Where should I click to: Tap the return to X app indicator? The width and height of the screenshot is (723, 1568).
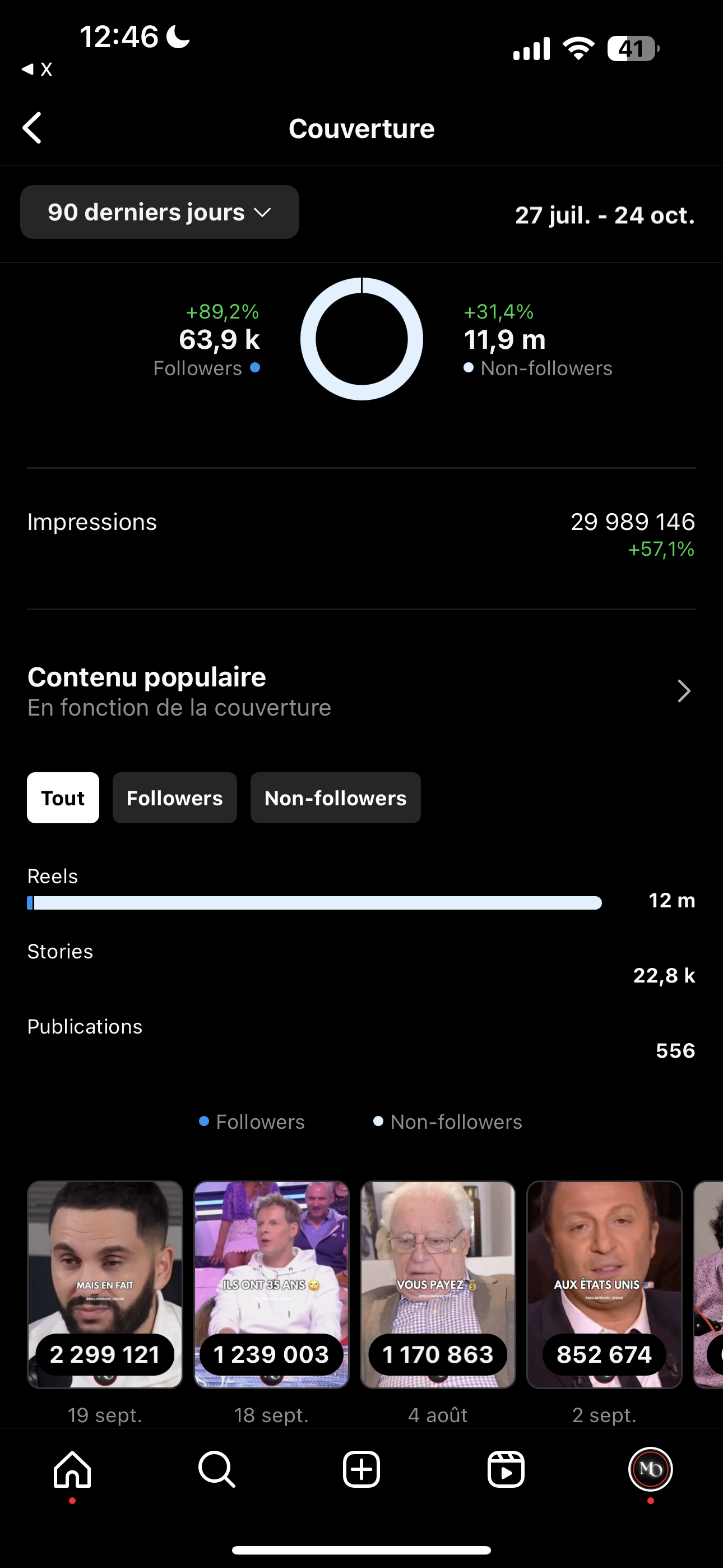(36, 70)
